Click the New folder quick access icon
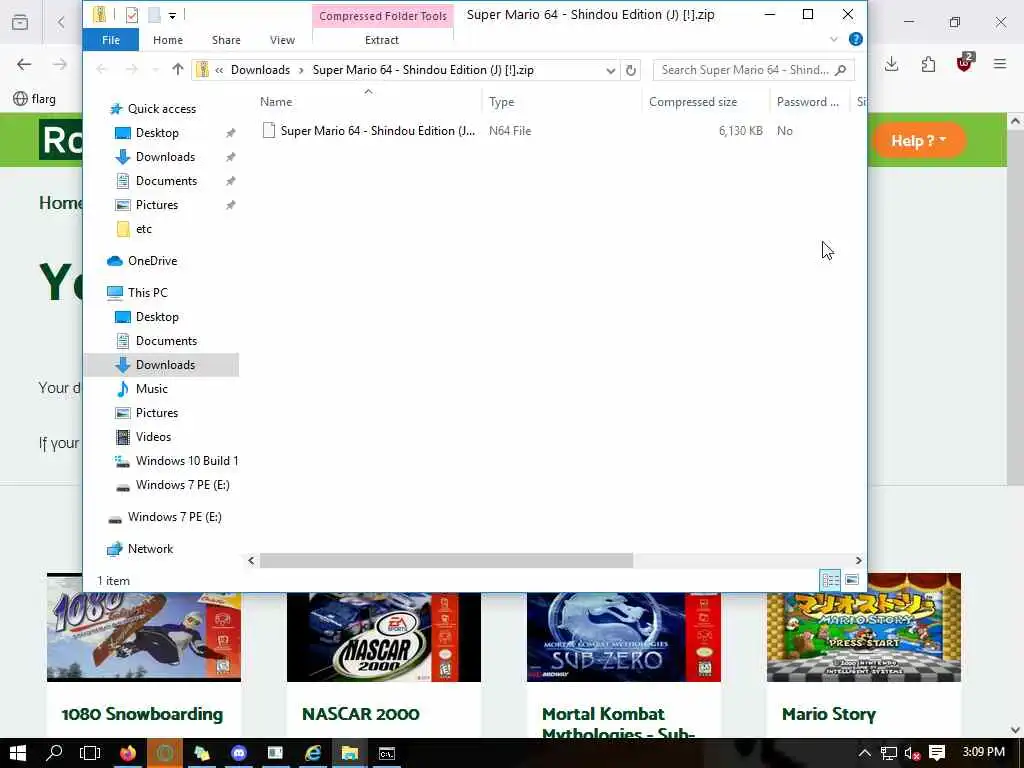1024x768 pixels. point(154,14)
